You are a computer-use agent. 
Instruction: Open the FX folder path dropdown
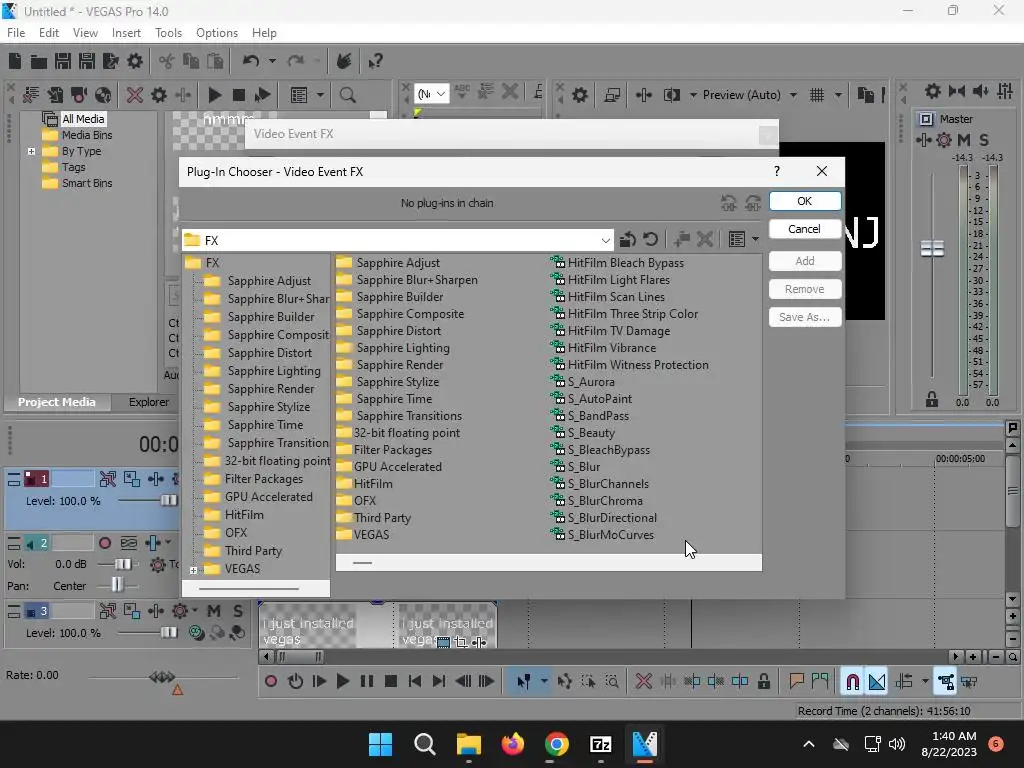tap(605, 240)
